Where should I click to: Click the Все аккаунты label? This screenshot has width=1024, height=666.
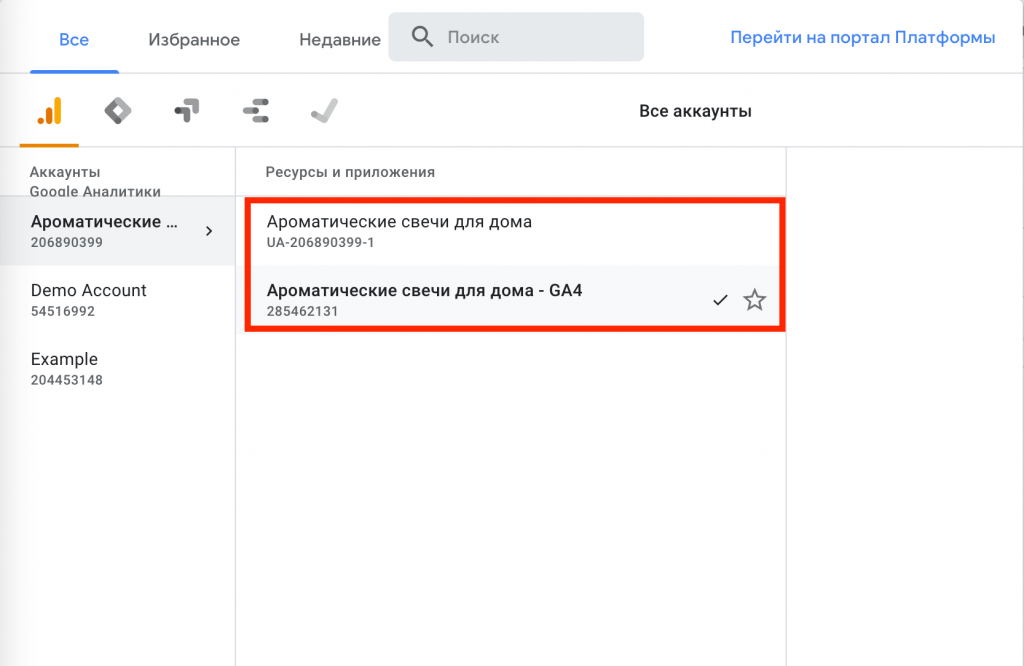click(695, 111)
